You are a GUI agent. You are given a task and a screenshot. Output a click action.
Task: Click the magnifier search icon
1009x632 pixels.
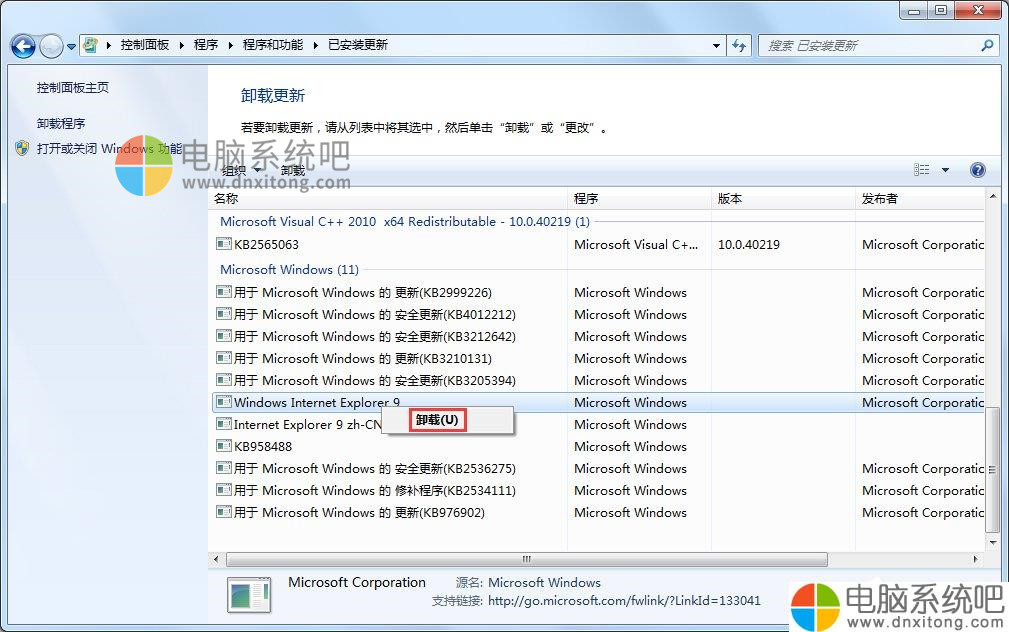[988, 45]
